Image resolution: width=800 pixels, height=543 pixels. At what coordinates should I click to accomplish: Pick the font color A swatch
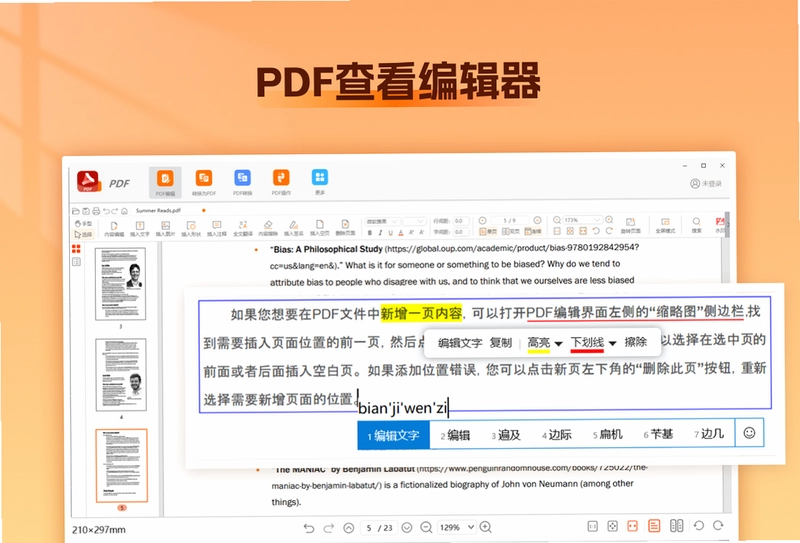401,233
